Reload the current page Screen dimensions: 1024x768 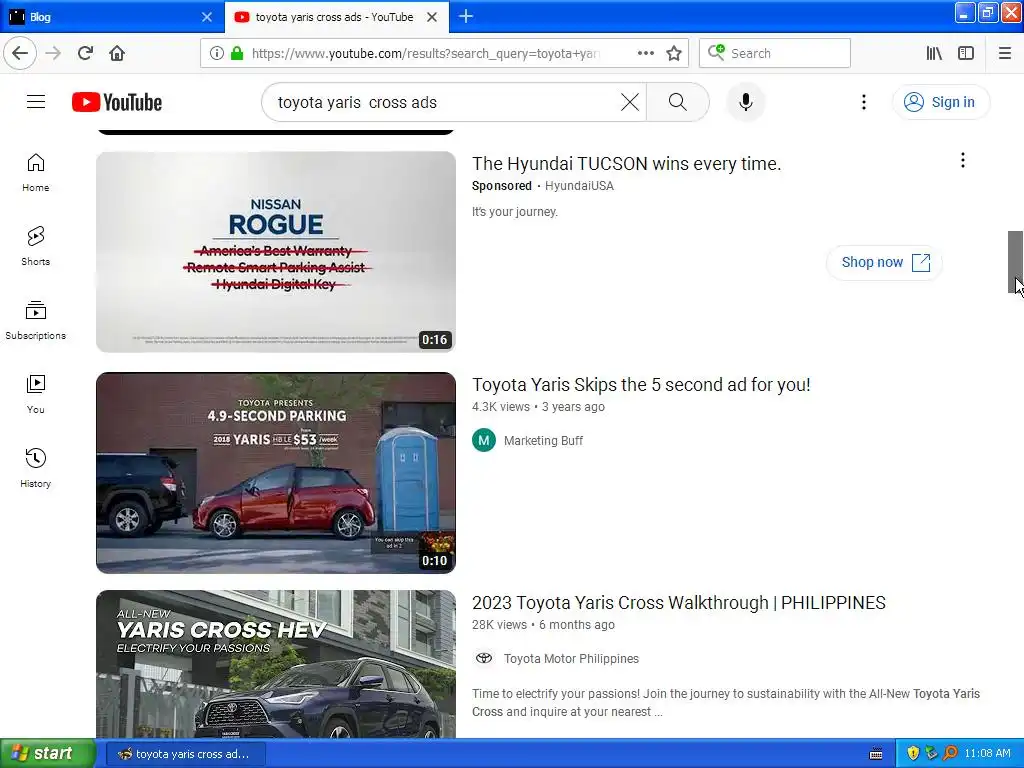click(85, 53)
